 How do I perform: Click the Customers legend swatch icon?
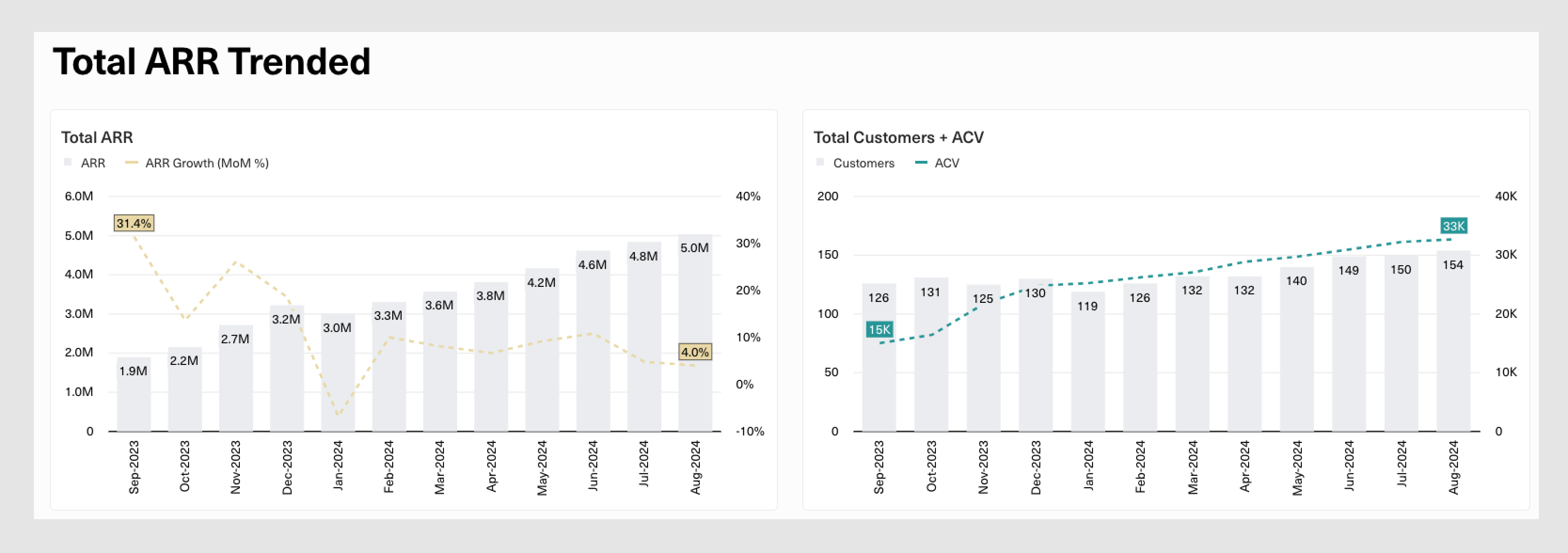(x=821, y=163)
